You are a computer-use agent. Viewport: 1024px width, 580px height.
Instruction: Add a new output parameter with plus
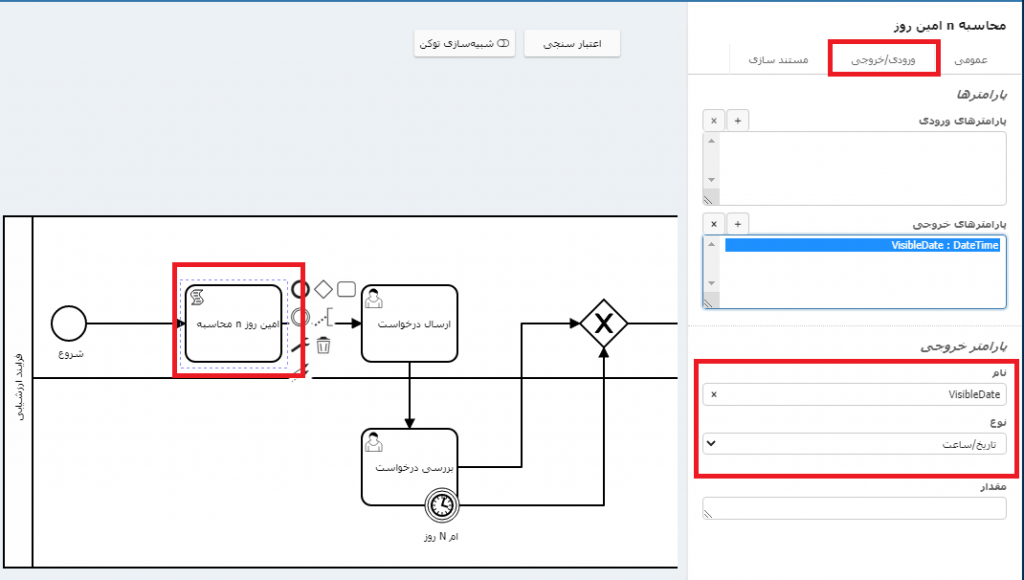pyautogui.click(x=737, y=224)
